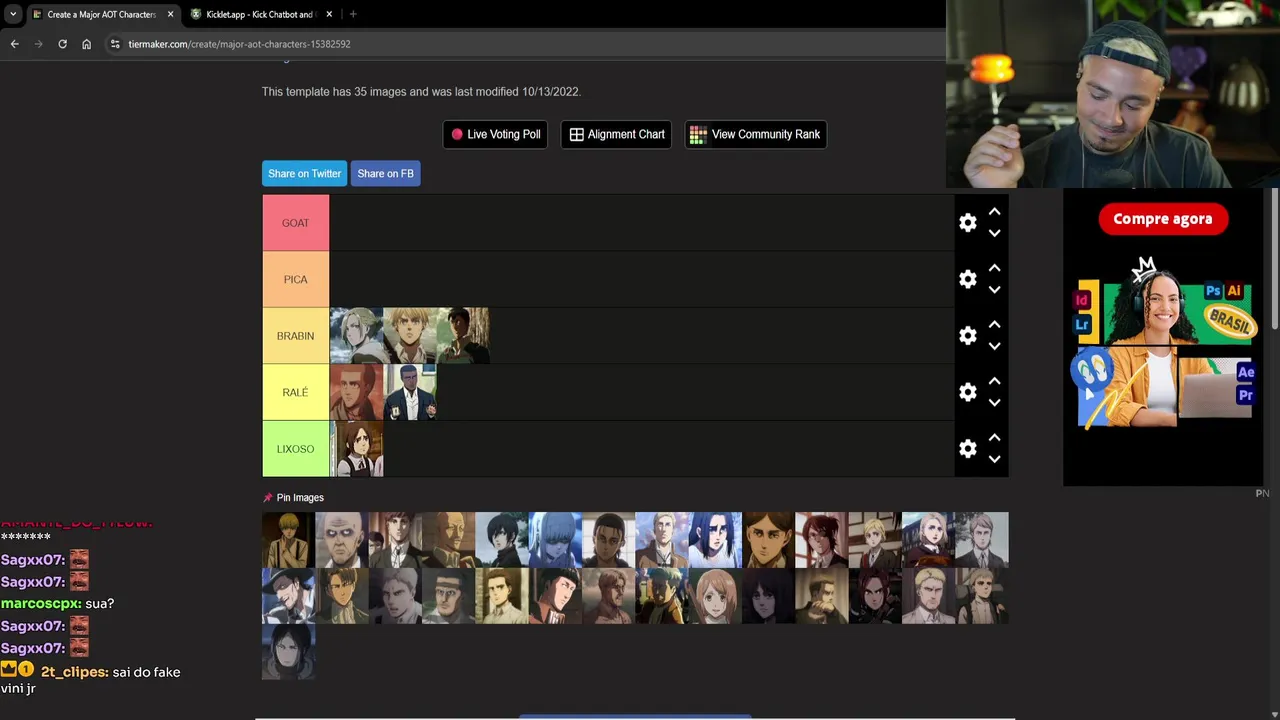Close the Major AOT Characters tab
Screen dimensions: 1280x720
[170, 14]
